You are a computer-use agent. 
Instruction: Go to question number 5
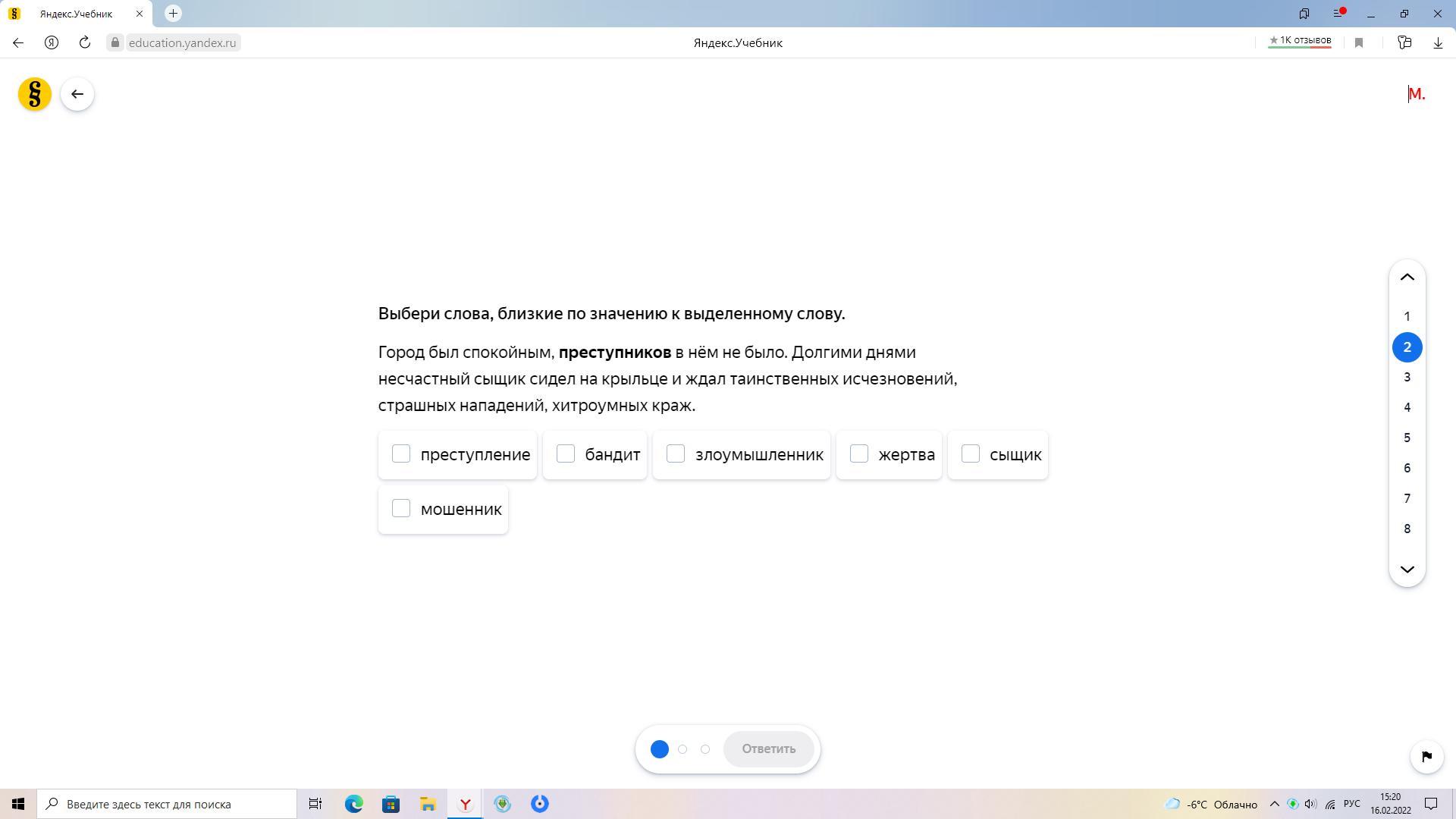(x=1407, y=438)
